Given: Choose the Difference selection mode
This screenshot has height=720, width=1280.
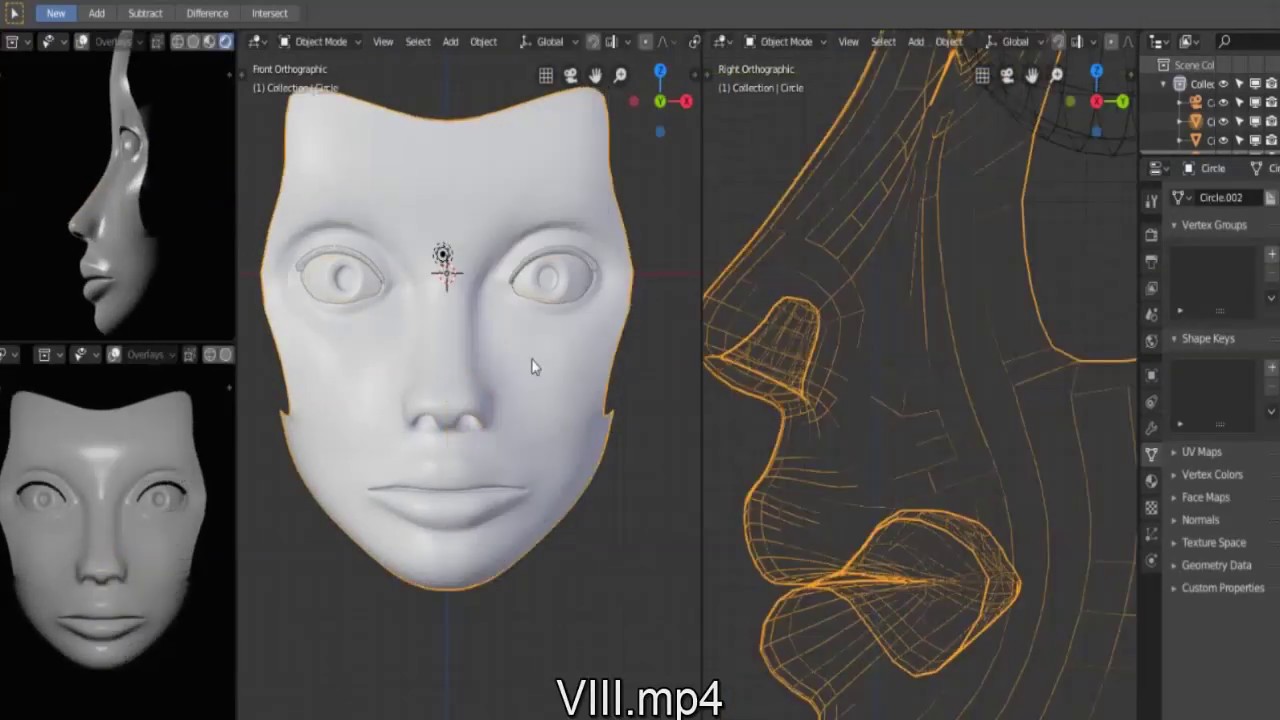Looking at the screenshot, I should coord(207,13).
